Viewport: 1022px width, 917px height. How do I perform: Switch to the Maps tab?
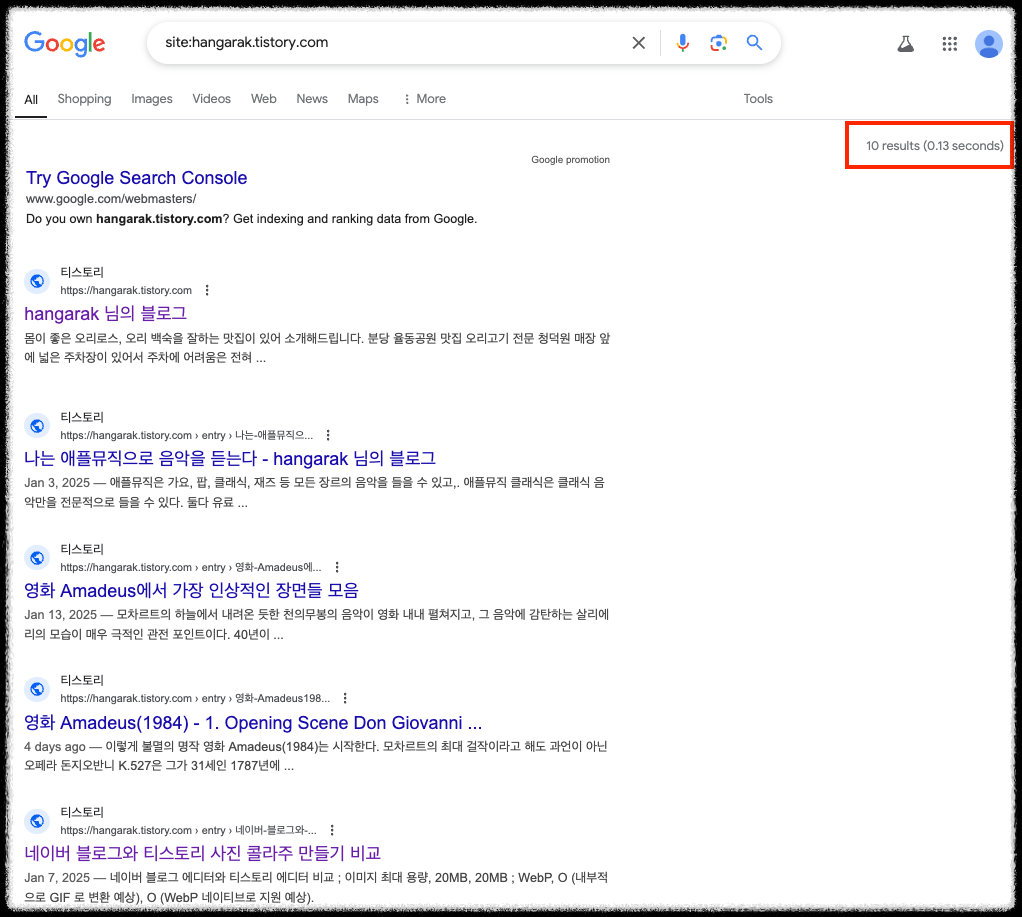[x=363, y=99]
